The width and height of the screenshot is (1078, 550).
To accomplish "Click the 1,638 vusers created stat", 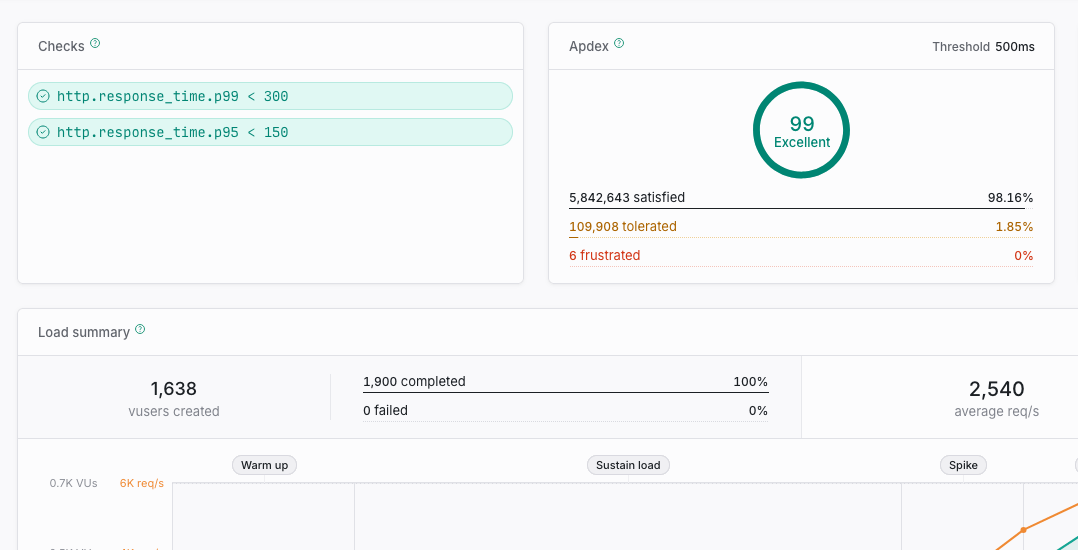I will point(174,397).
